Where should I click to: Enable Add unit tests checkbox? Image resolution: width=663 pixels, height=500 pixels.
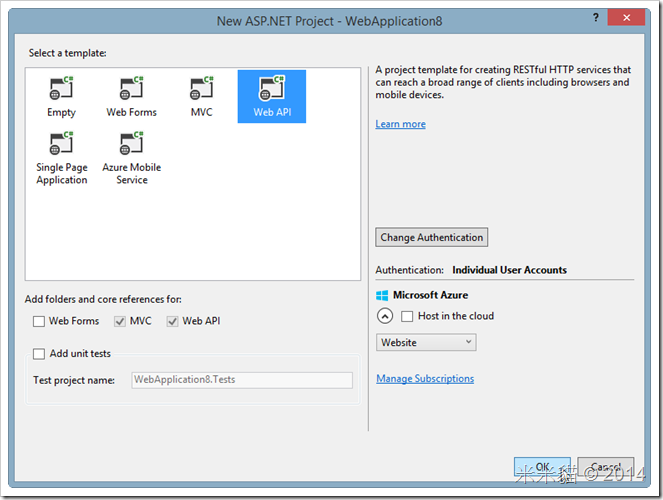pos(39,354)
